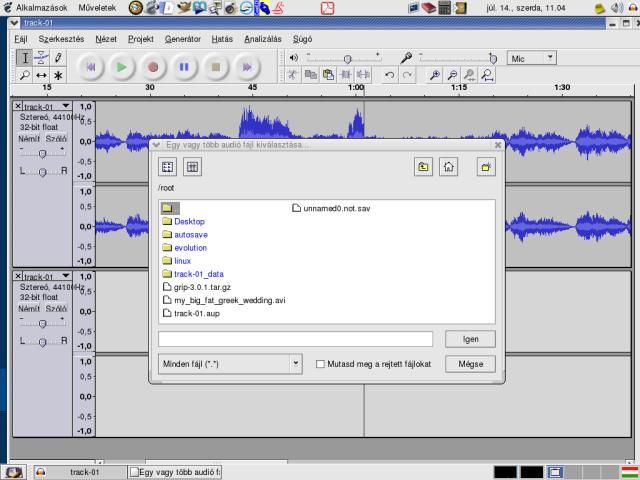Toggle Némít (mute) on first track
The width and height of the screenshot is (640, 480).
[x=29, y=139]
